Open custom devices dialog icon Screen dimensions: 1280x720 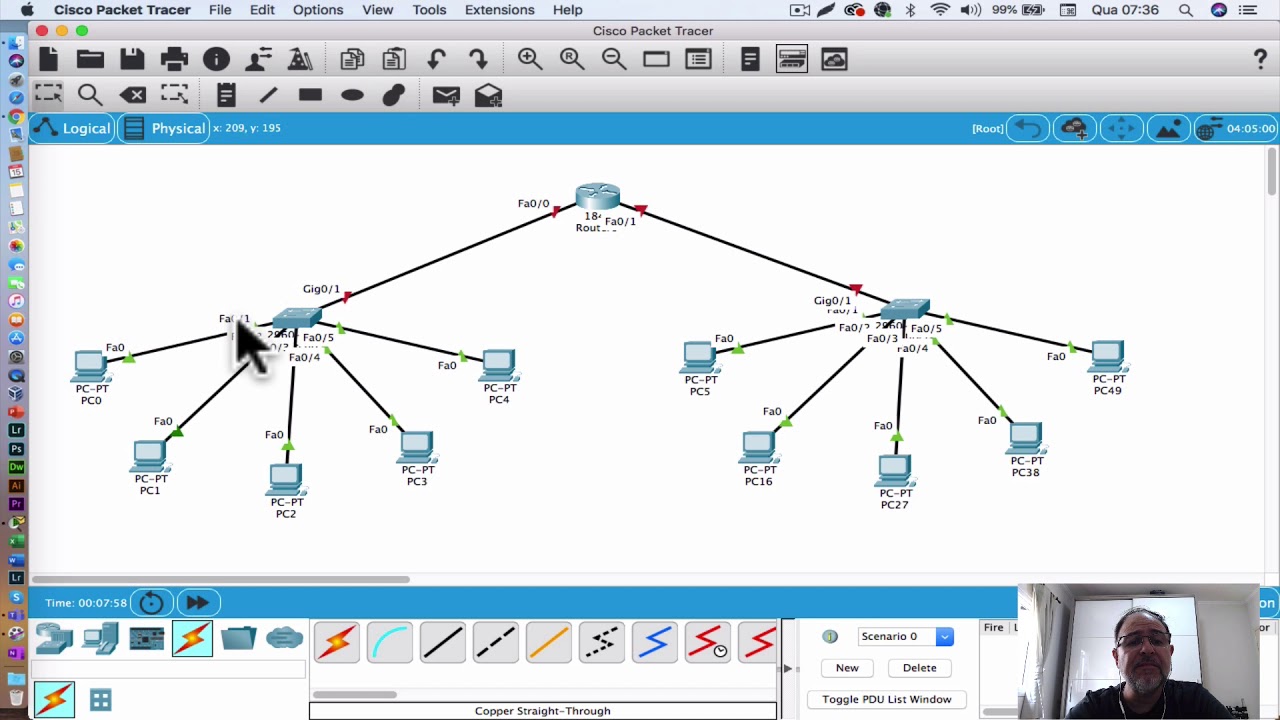(698, 60)
